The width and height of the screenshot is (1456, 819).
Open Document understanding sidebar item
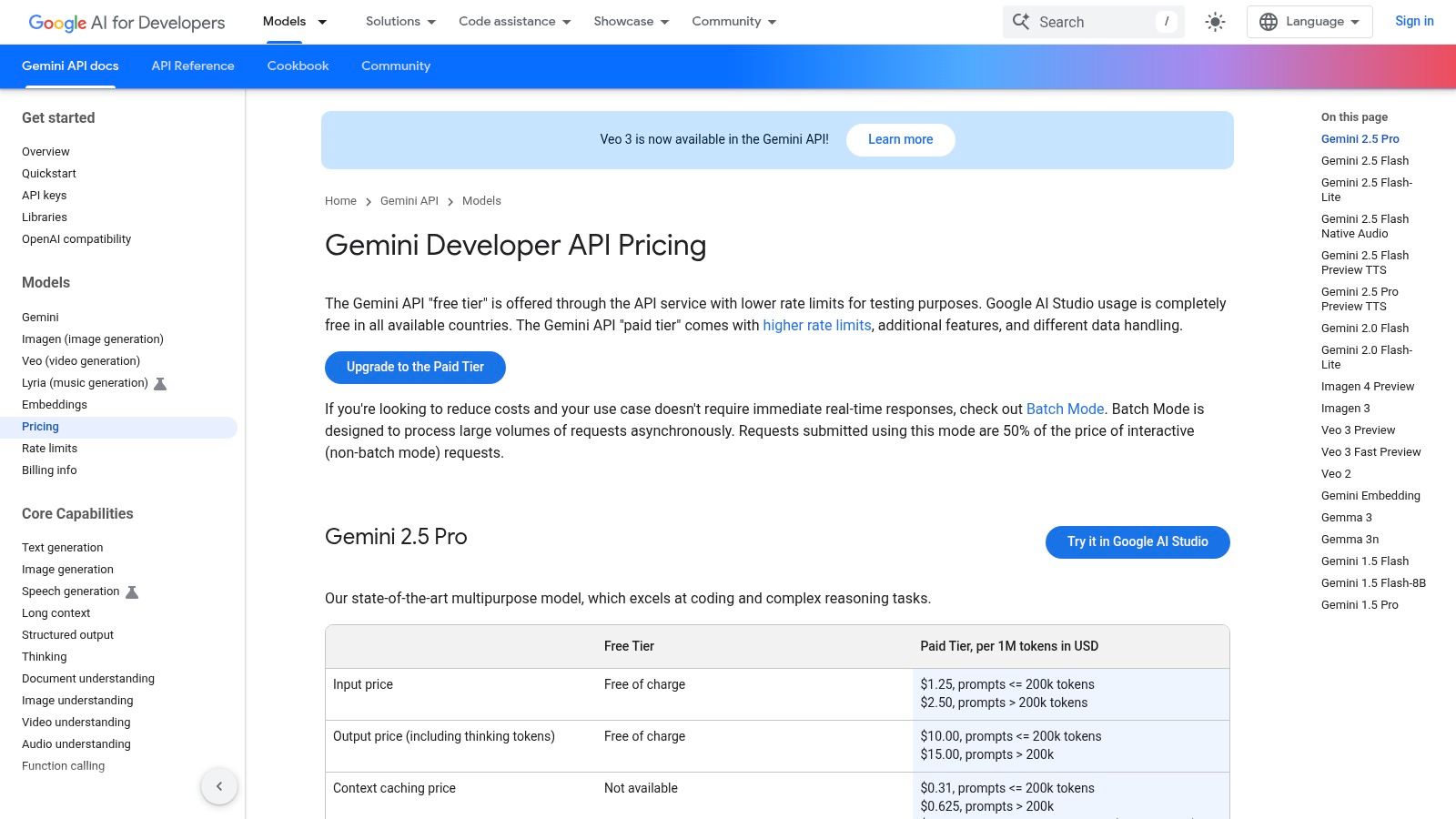click(88, 679)
